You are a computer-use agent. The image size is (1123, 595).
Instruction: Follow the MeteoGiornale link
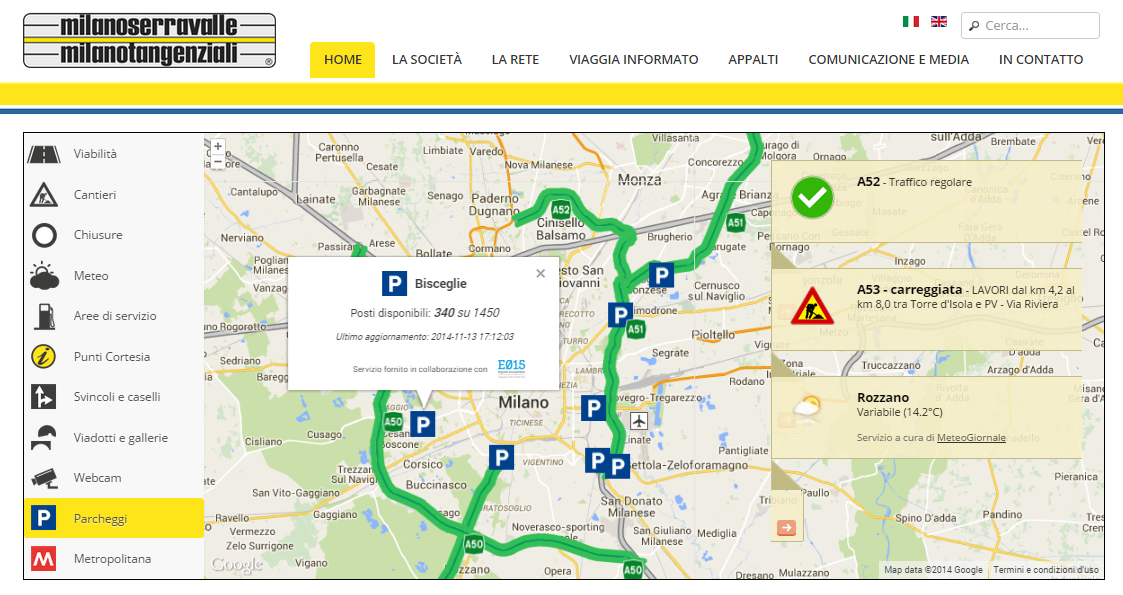click(970, 437)
